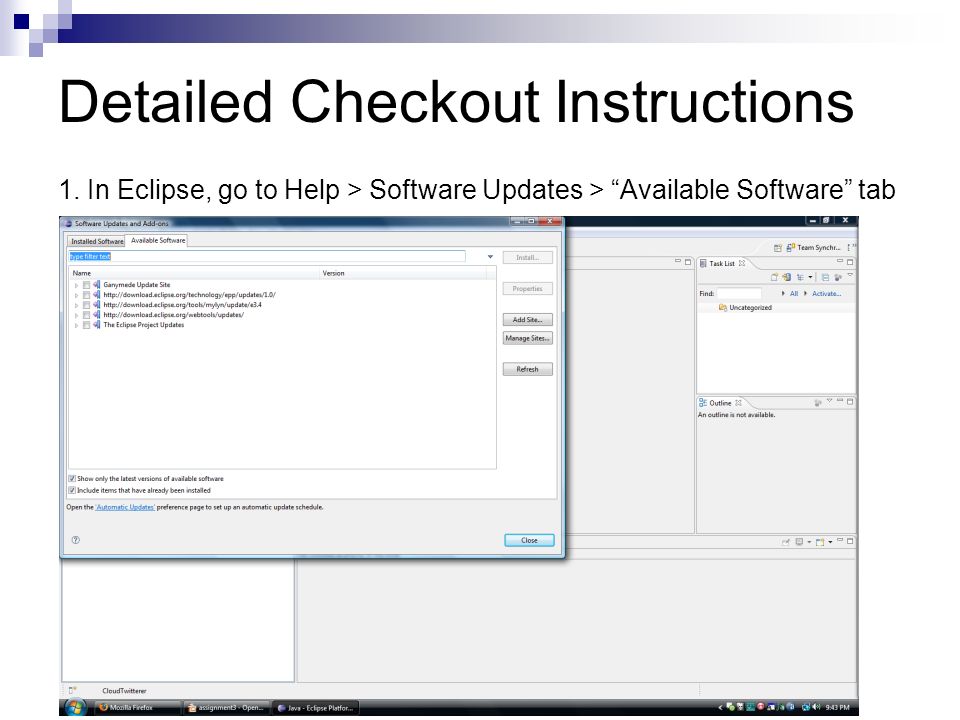The width and height of the screenshot is (960, 720).
Task: Click the 9:43 PM clock in taskbar
Action: [x=838, y=707]
